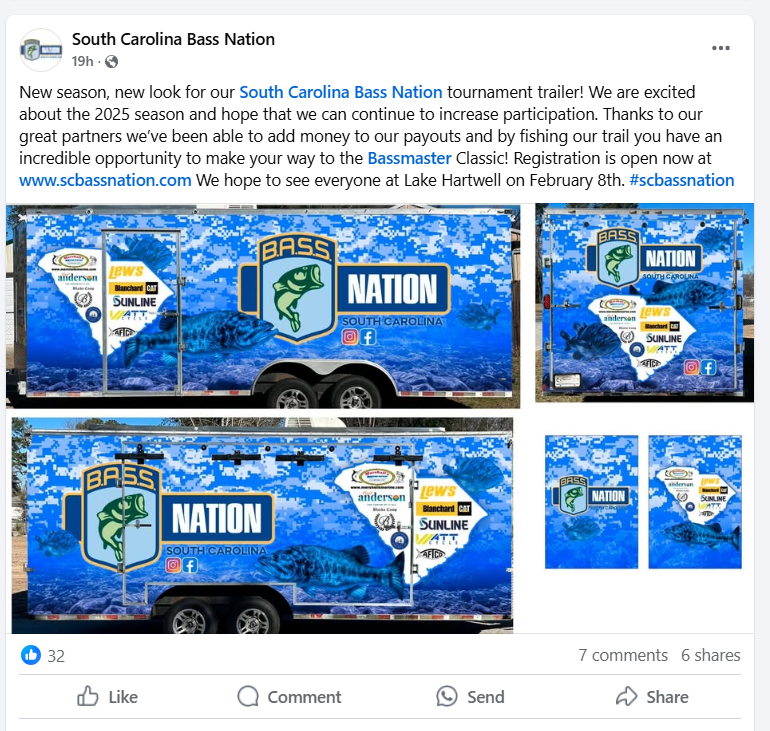The width and height of the screenshot is (770, 731).
Task: Click the South Carolina Bass Nation profile picture
Action: 41,50
